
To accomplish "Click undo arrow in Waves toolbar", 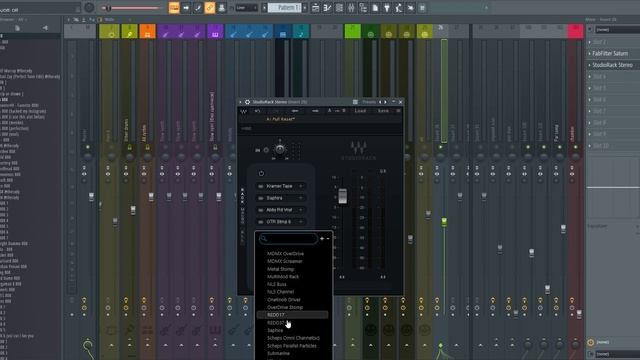I will tap(257, 111).
